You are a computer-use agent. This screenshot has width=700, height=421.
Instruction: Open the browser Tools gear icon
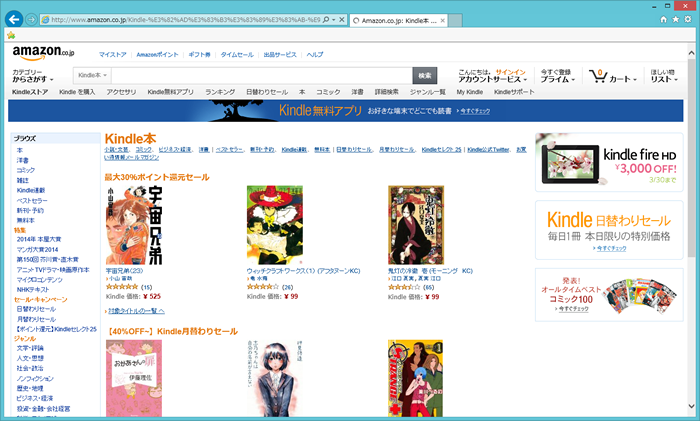[x=688, y=19]
